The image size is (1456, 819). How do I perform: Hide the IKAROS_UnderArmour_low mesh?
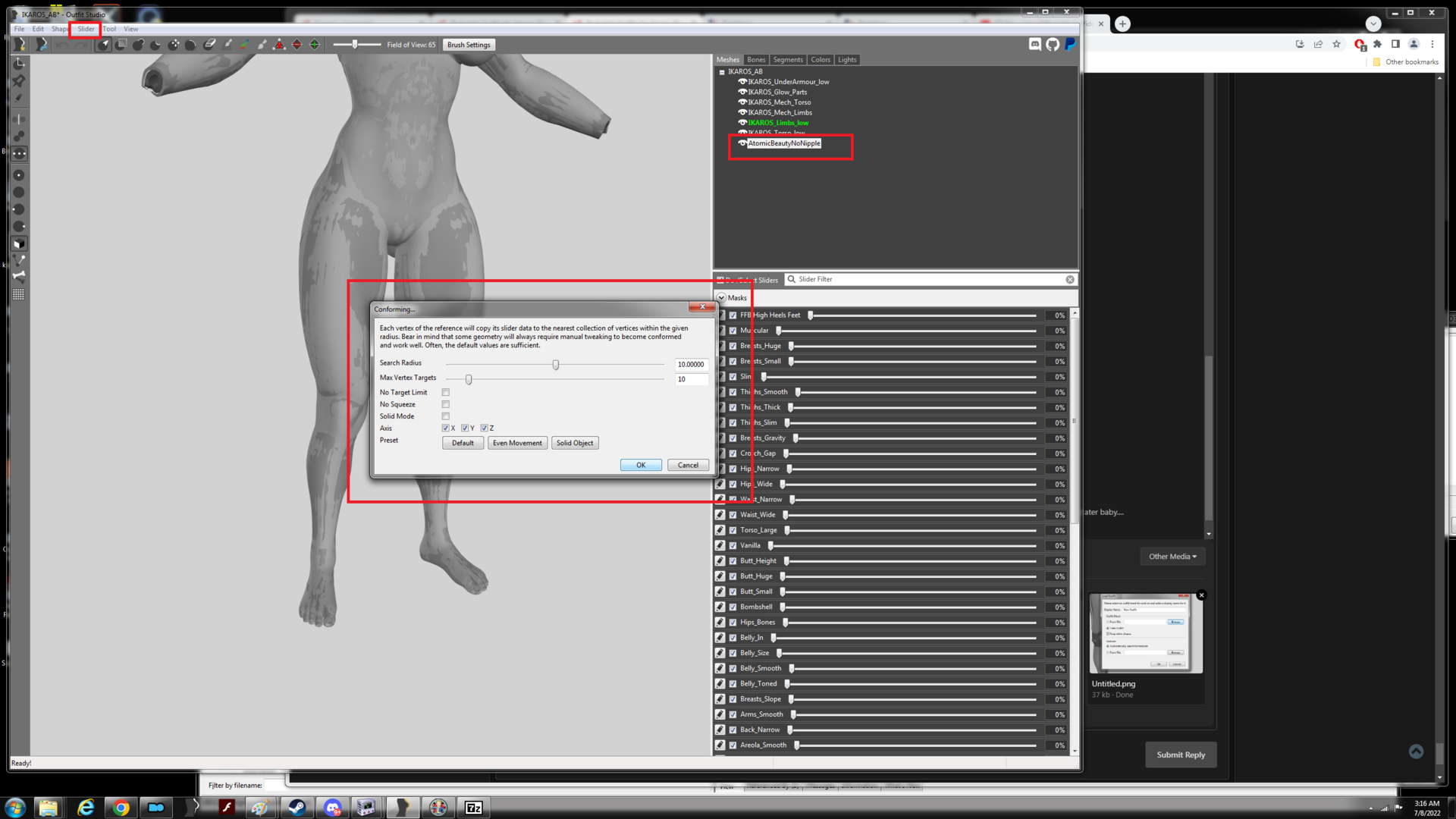point(742,81)
